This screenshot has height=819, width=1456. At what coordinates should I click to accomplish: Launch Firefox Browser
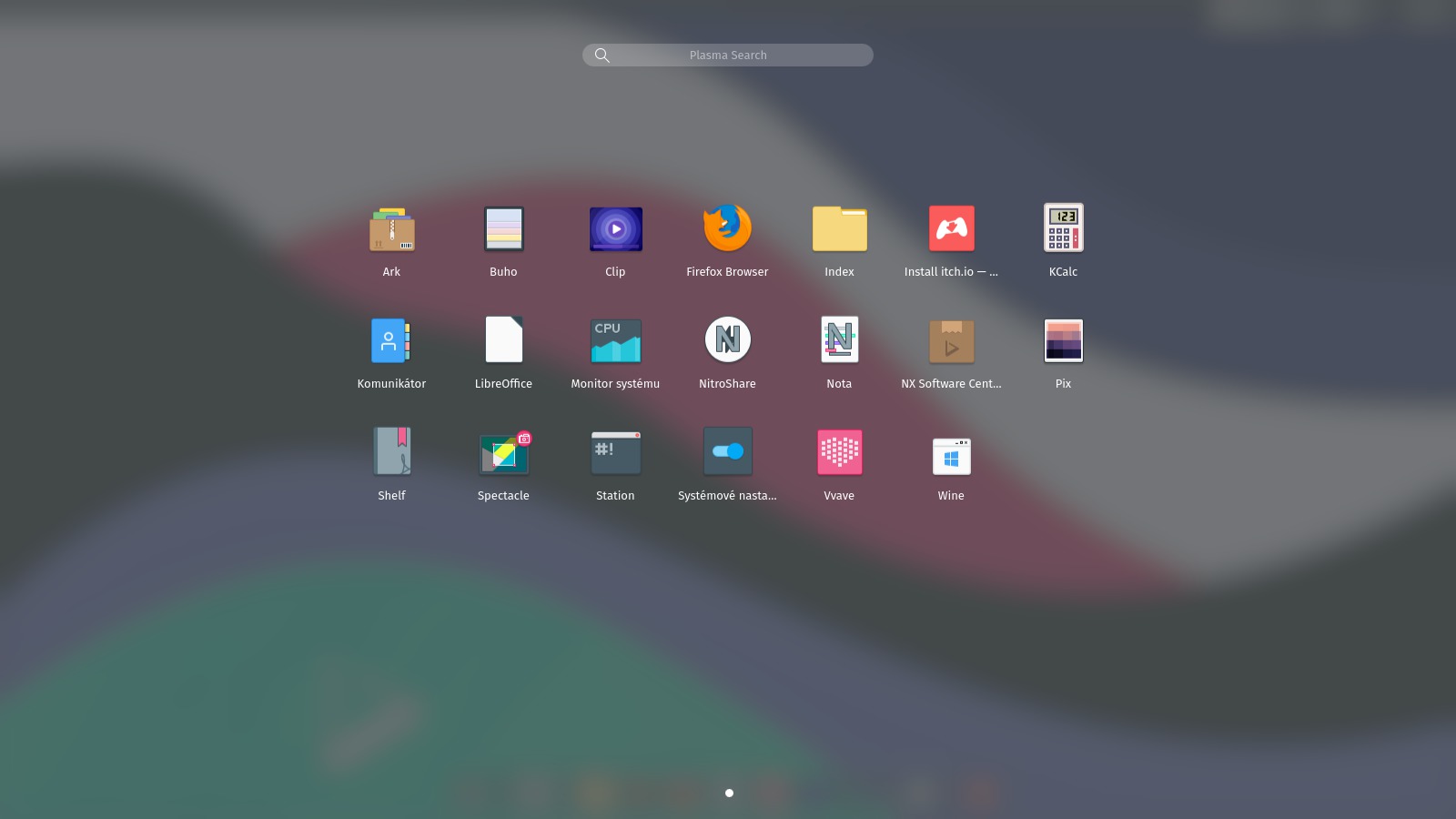tap(727, 228)
